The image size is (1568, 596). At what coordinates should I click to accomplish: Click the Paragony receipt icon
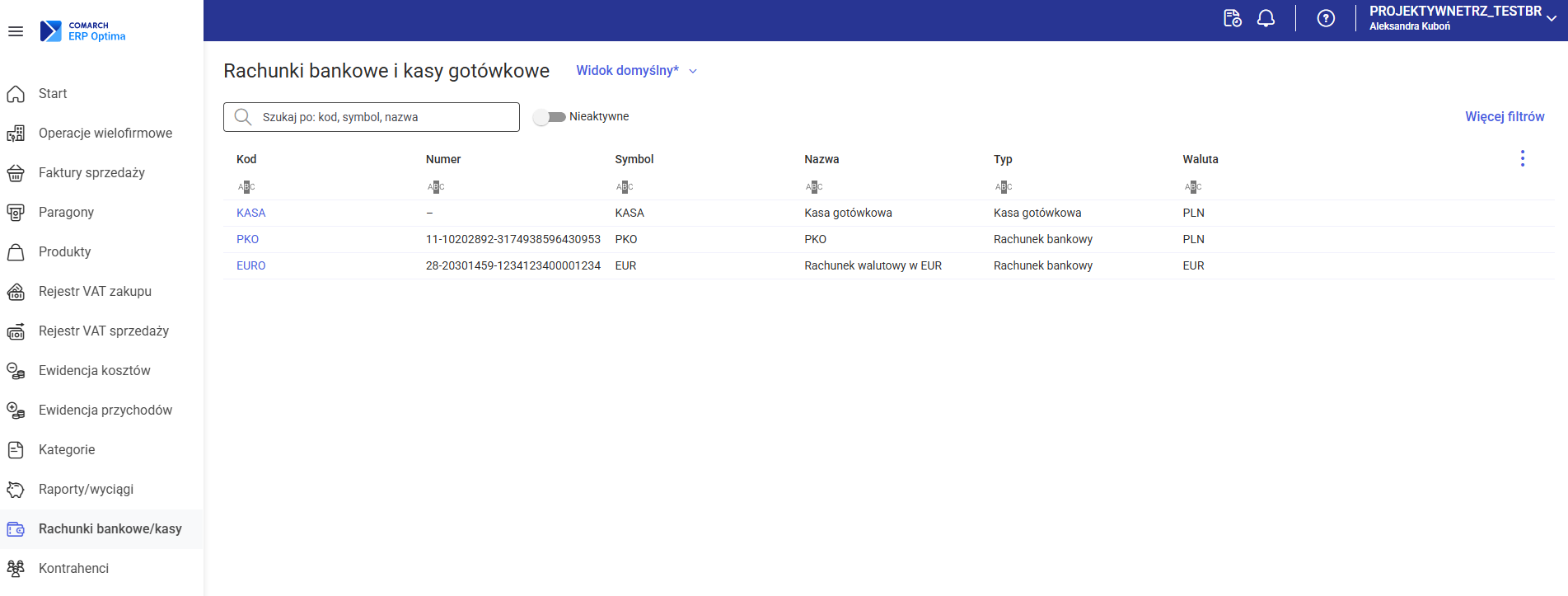(x=16, y=213)
